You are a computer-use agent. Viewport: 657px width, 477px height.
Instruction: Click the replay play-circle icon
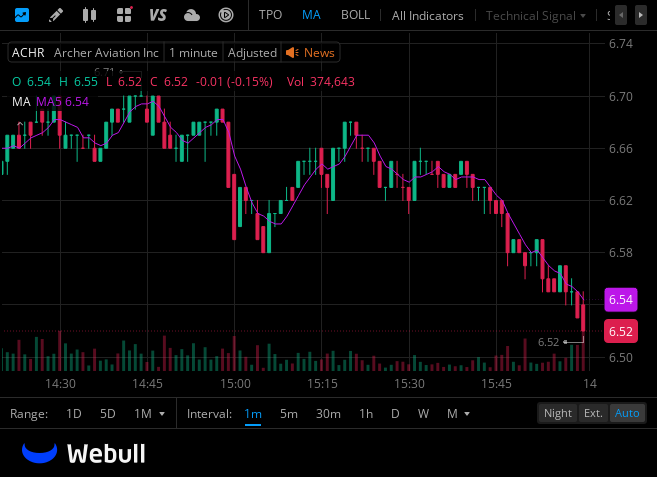click(x=226, y=16)
